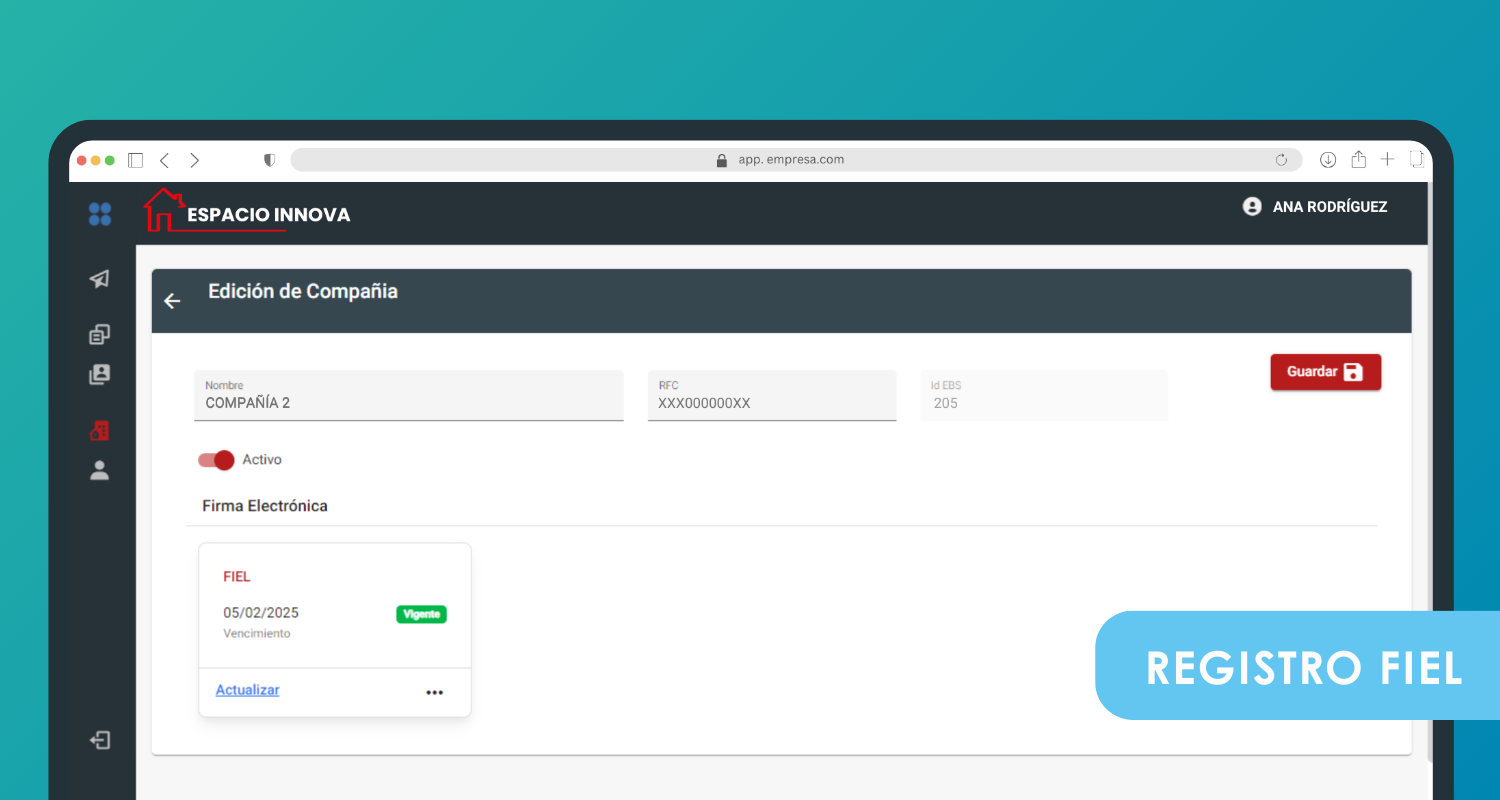The height and width of the screenshot is (800, 1500).
Task: Click the red company building sidebar icon
Action: [99, 431]
